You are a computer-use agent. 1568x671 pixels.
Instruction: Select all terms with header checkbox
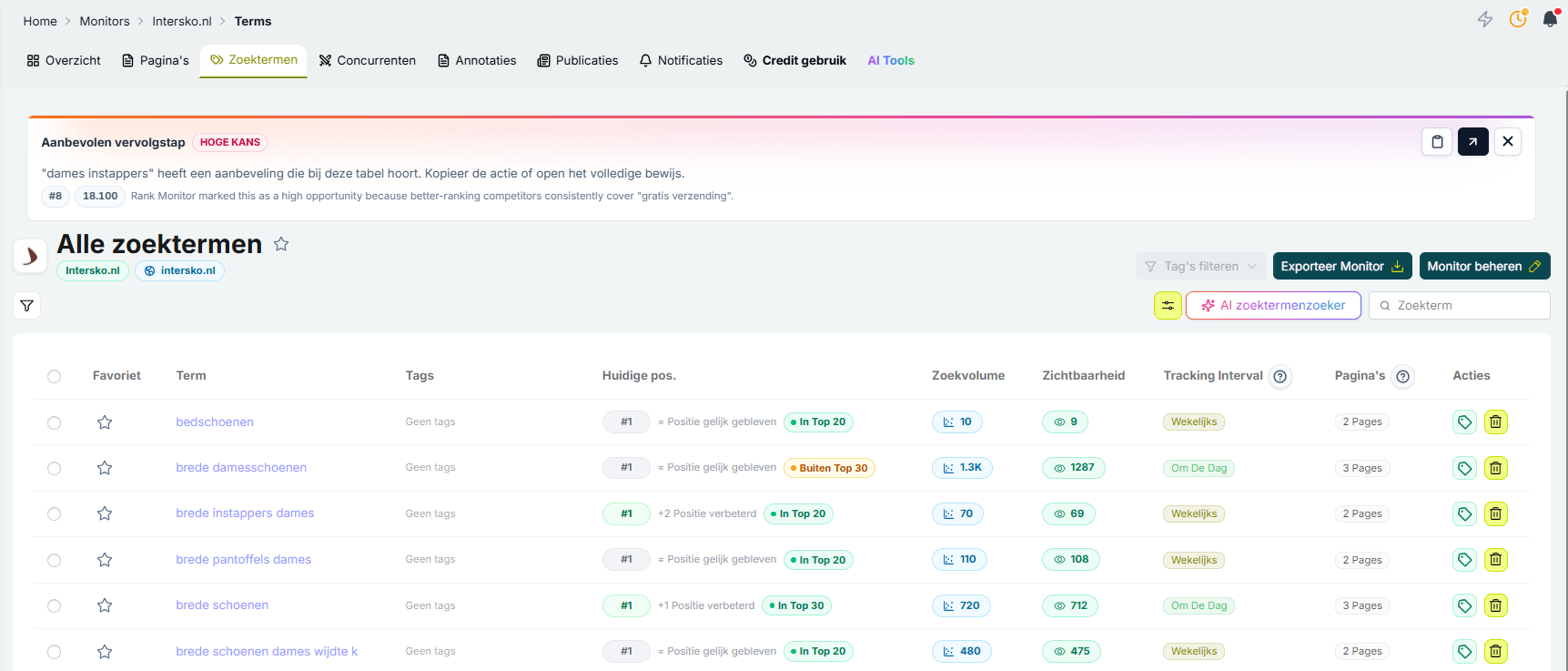point(55,376)
